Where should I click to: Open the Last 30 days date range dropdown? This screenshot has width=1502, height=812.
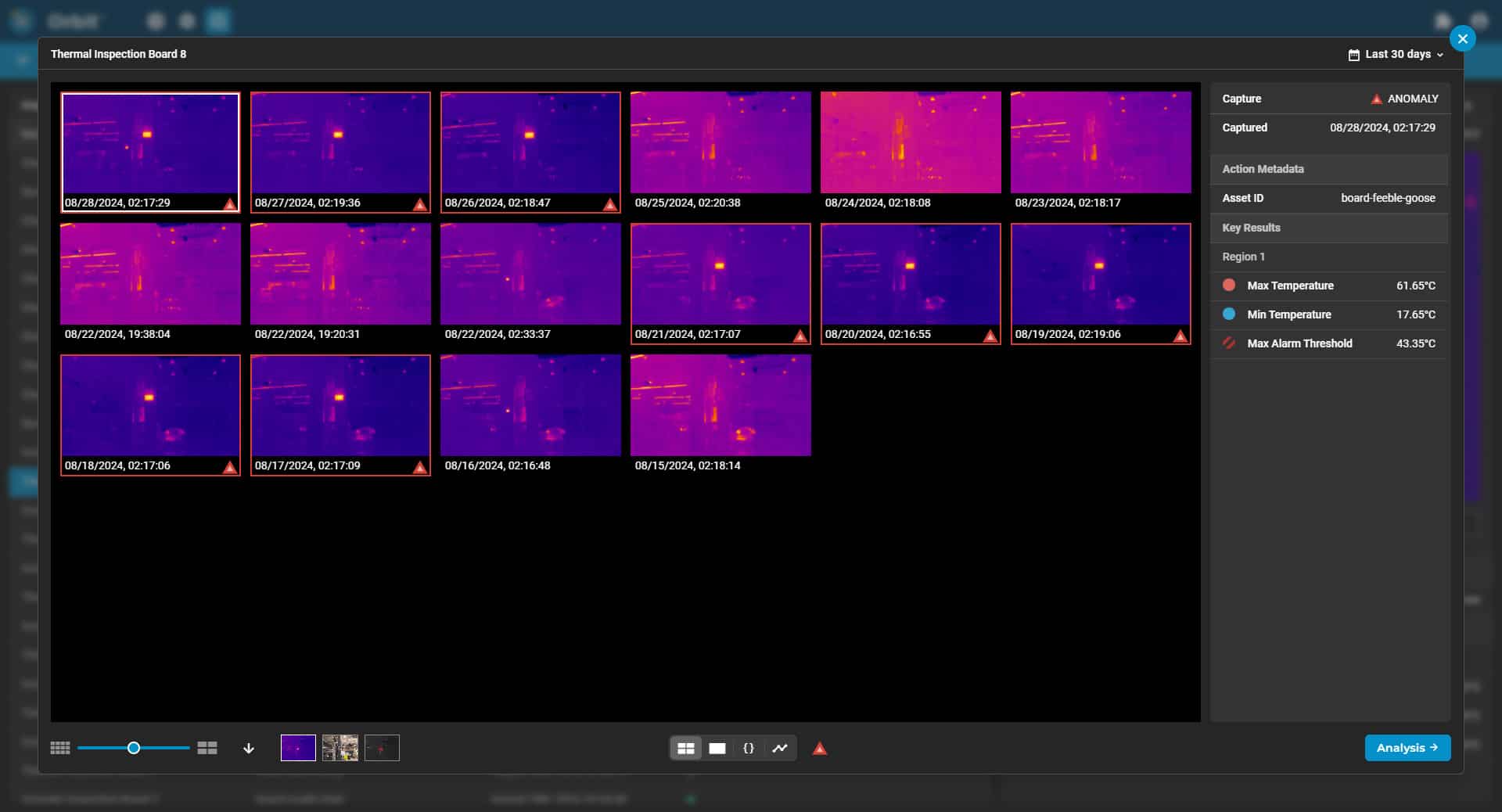tap(1396, 54)
